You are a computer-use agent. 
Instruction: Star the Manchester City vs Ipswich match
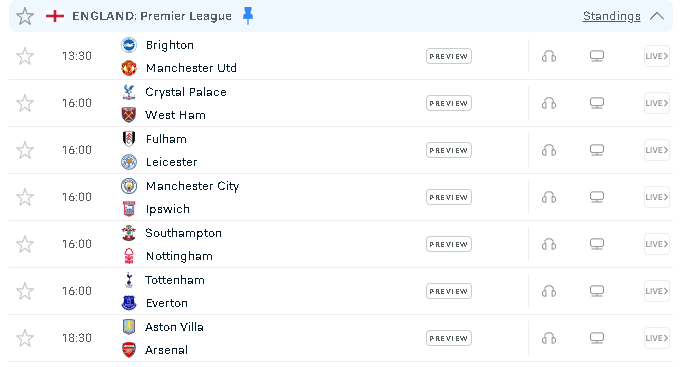(x=25, y=197)
